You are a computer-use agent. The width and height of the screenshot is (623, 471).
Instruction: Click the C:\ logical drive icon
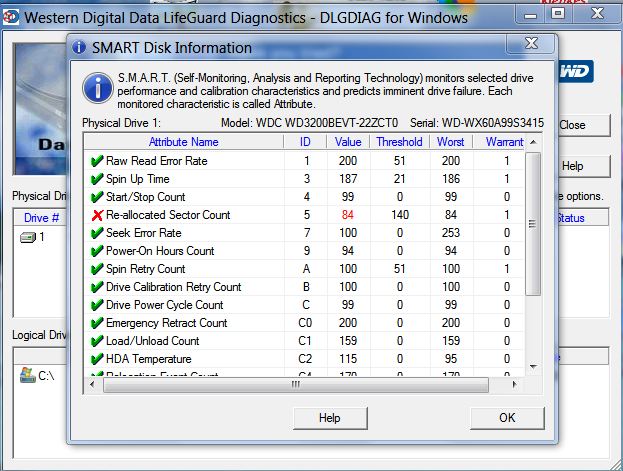tap(27, 375)
